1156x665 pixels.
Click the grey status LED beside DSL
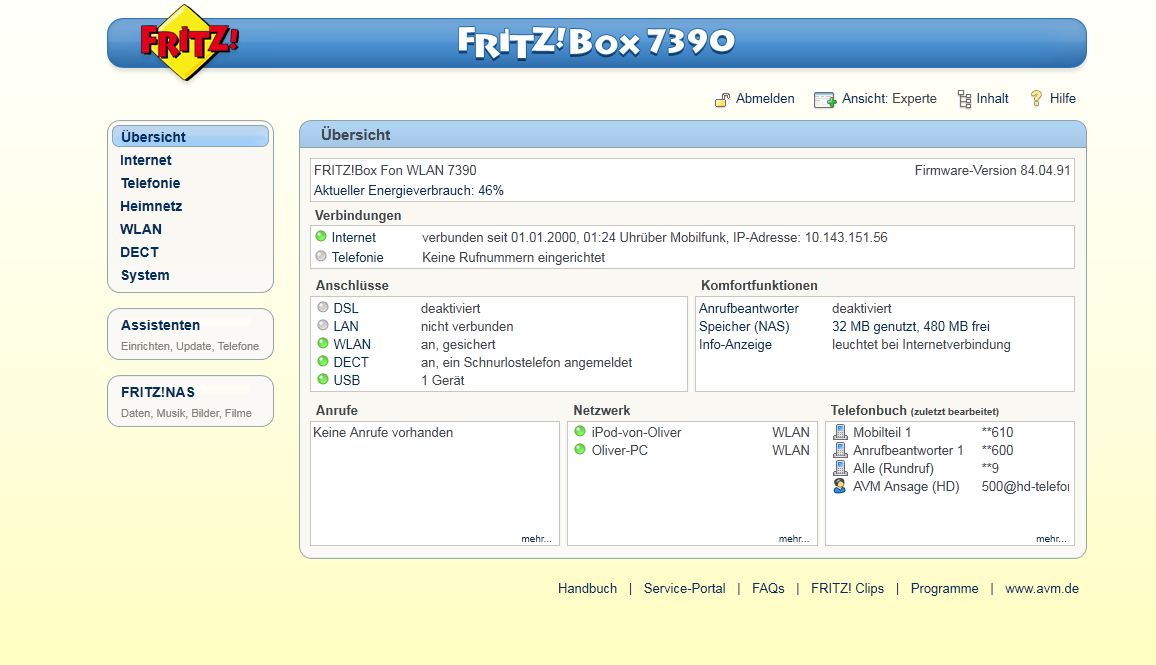pos(323,307)
